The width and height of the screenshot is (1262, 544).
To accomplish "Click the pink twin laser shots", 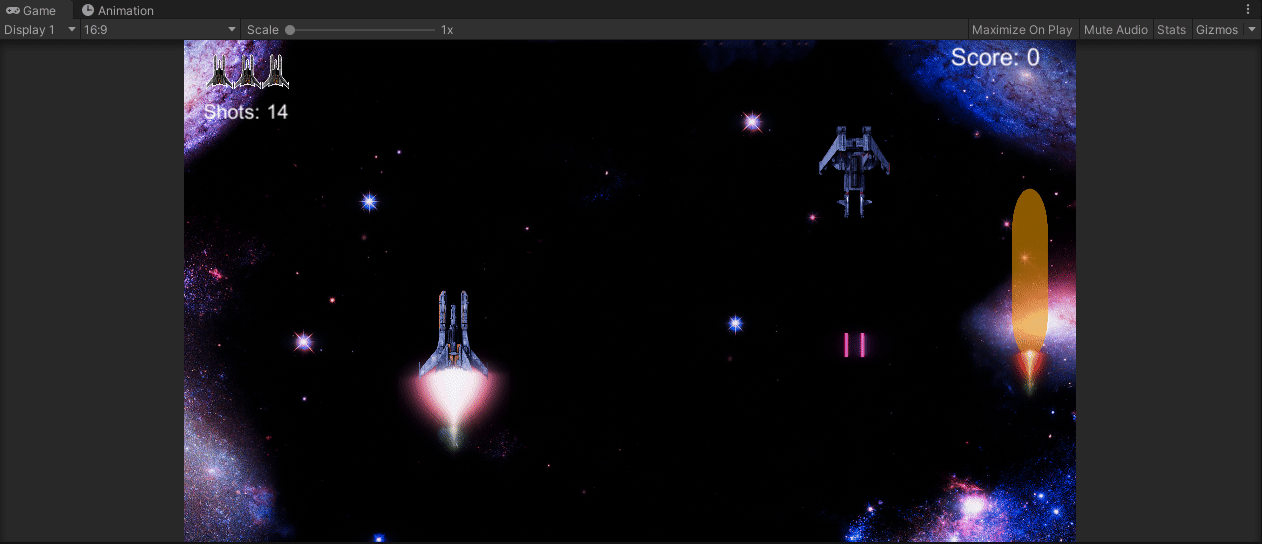I will click(855, 345).
